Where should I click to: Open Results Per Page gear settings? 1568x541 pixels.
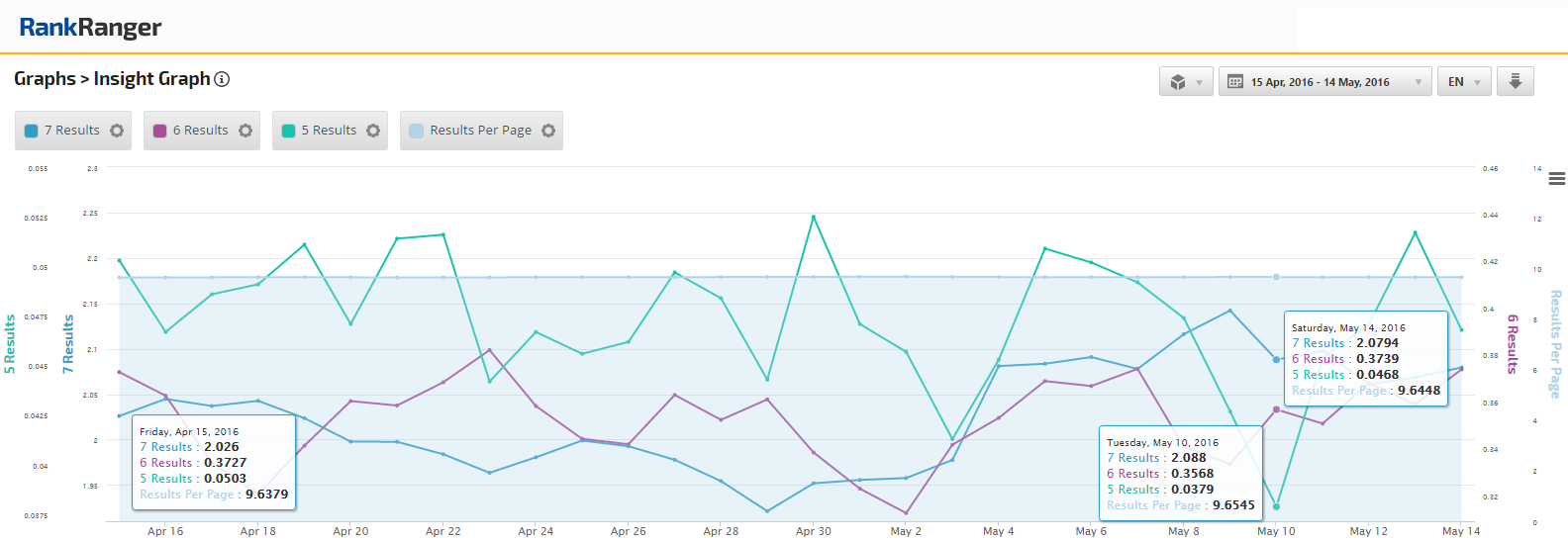tap(548, 131)
